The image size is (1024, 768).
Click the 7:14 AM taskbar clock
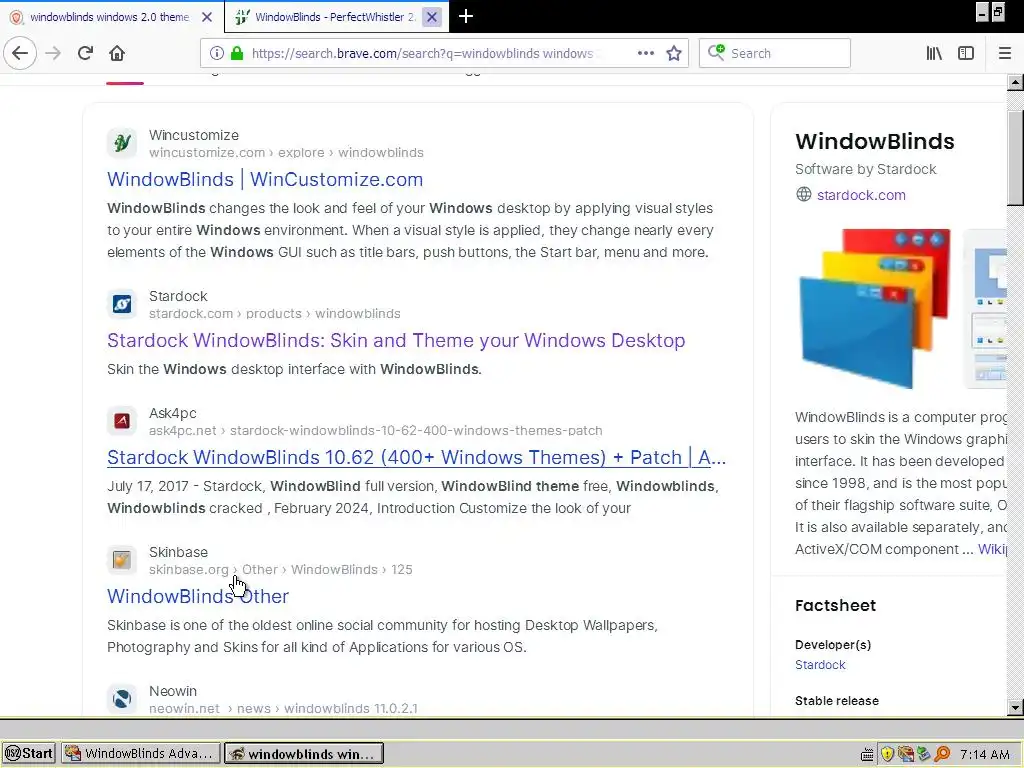pyautogui.click(x=985, y=754)
